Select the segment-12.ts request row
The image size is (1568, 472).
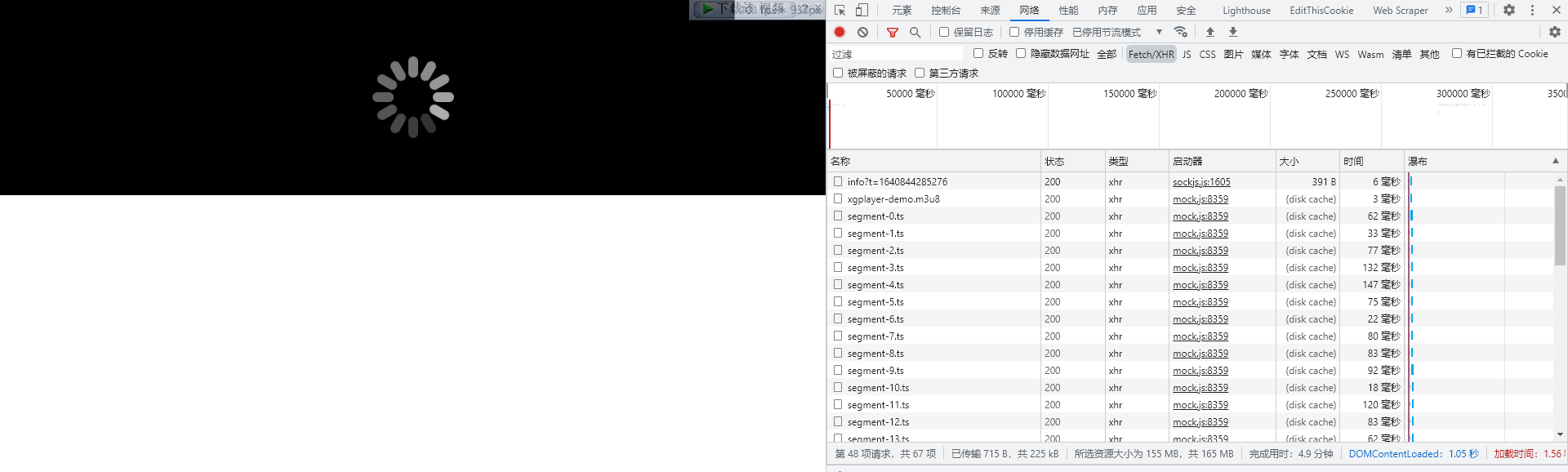point(1191,421)
